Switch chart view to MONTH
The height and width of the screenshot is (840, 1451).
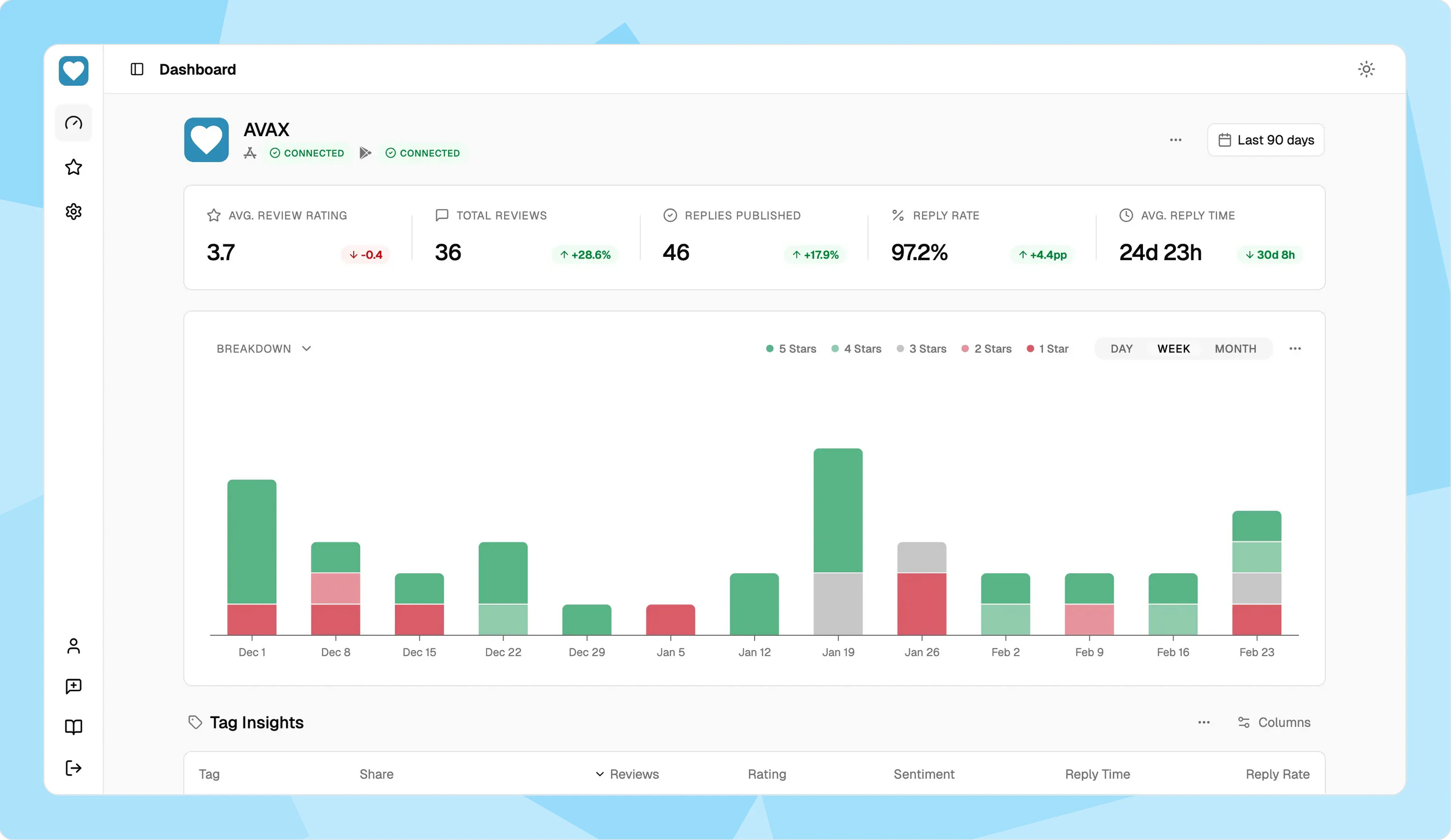point(1235,348)
